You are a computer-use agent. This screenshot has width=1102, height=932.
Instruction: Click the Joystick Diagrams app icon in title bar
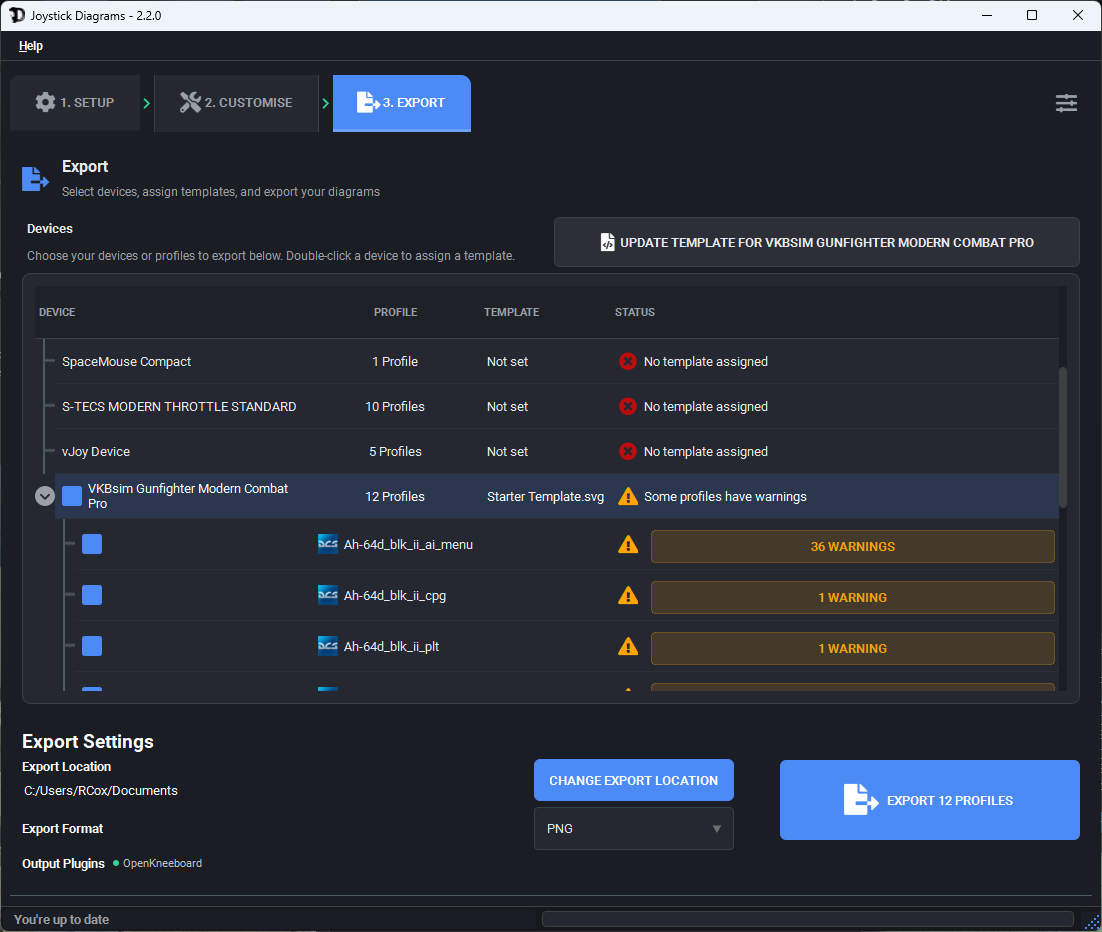coord(17,15)
